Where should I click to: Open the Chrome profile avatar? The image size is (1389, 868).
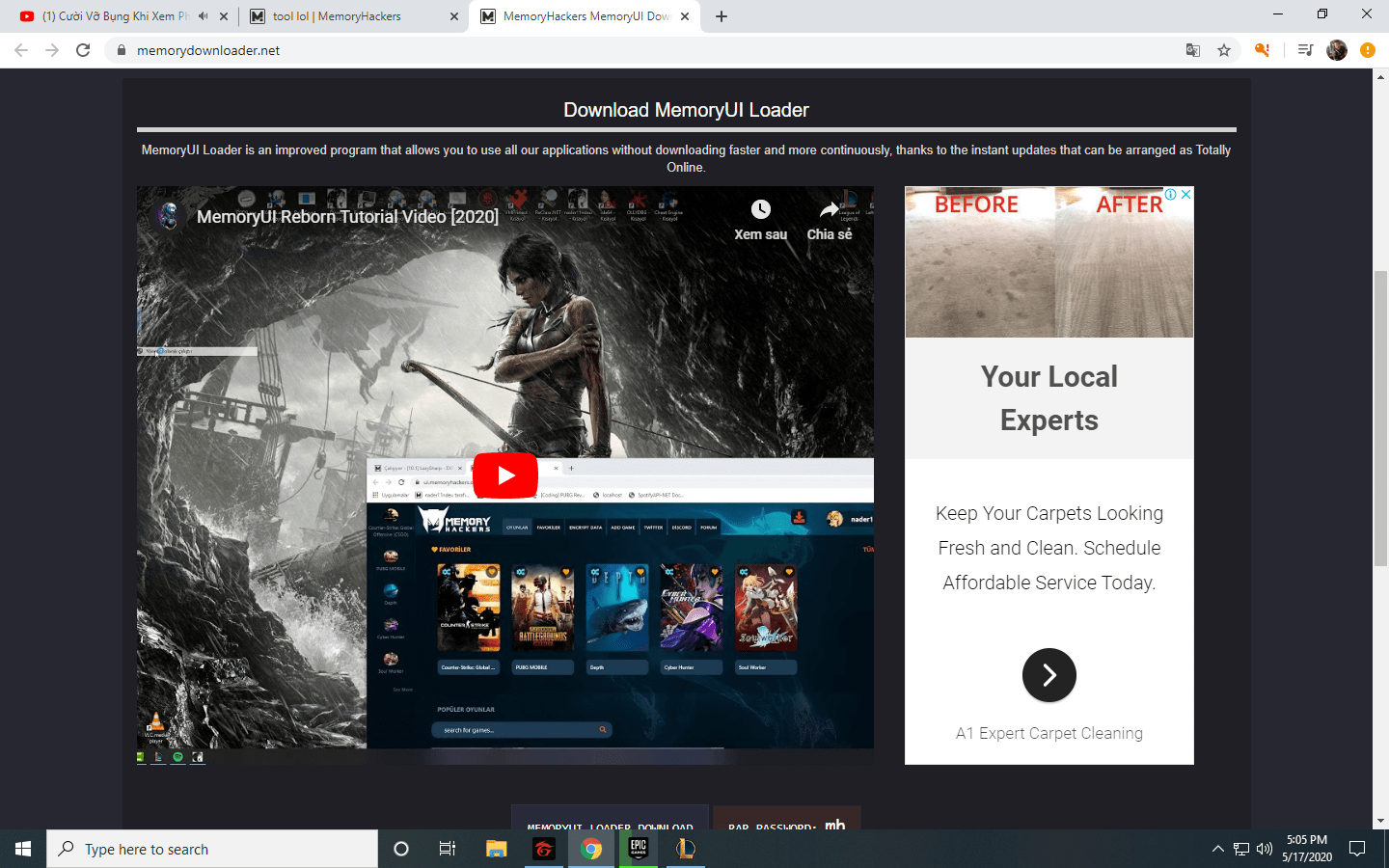pos(1337,50)
